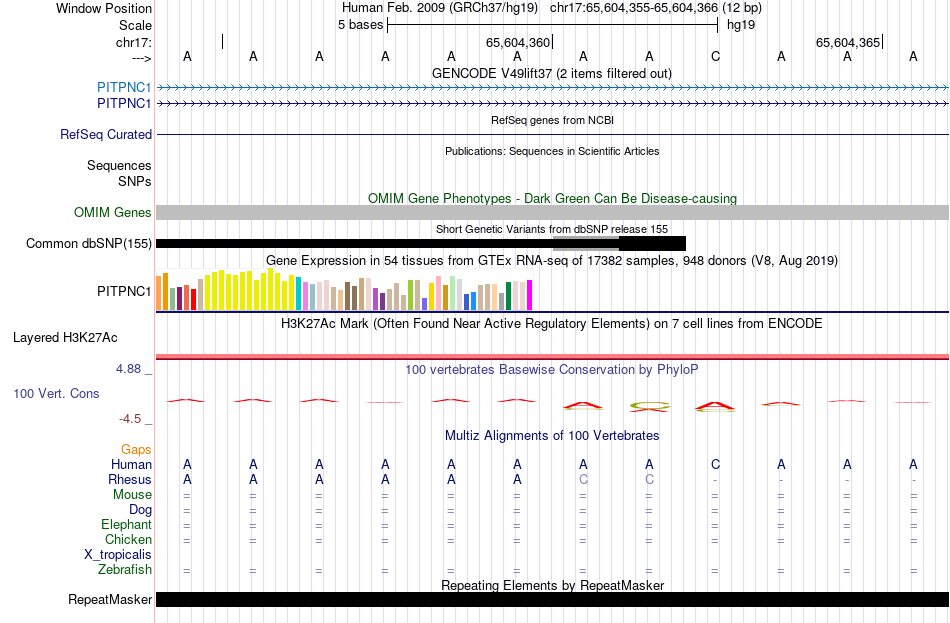The width and height of the screenshot is (950, 623).
Task: Click the gray OMIM Genes item bar
Action: pyautogui.click(x=553, y=212)
